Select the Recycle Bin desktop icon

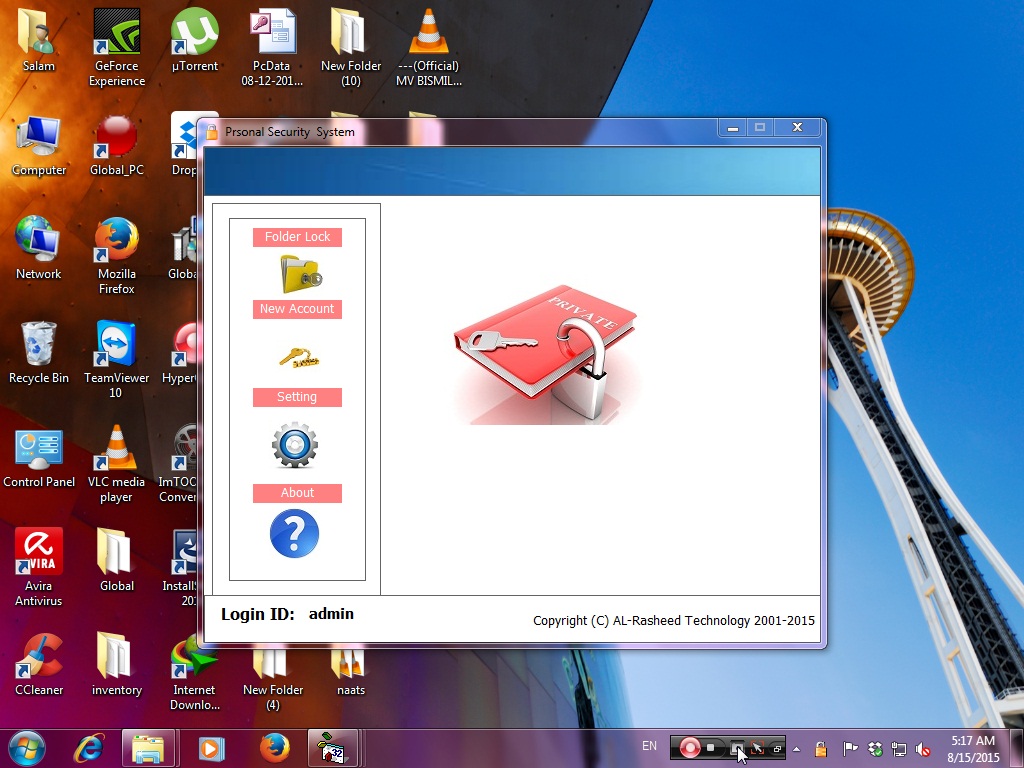pyautogui.click(x=39, y=353)
